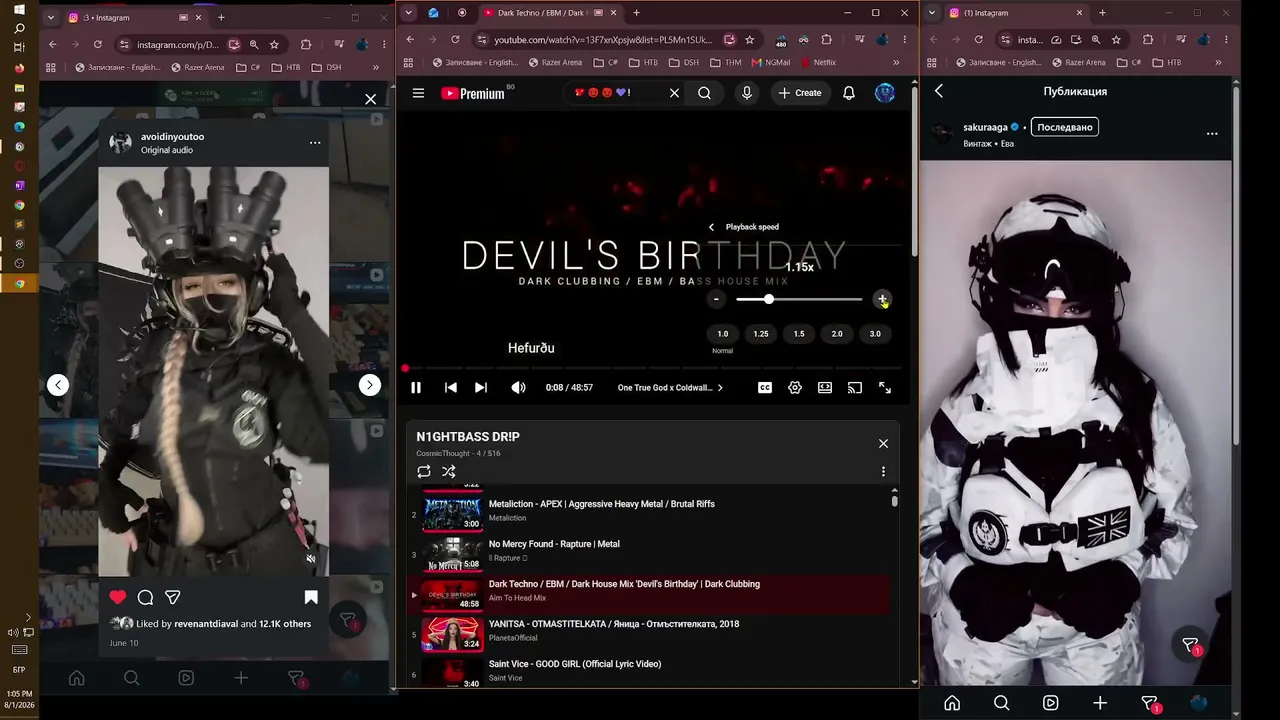The width and height of the screenshot is (1280, 720).
Task: Toggle shuffle for the N1GHTBASS DR!P playlist
Action: (449, 471)
